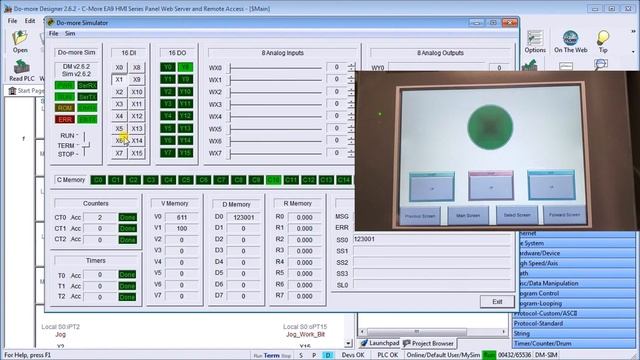Click the WX1 value spinner arrows

[x=352, y=79]
